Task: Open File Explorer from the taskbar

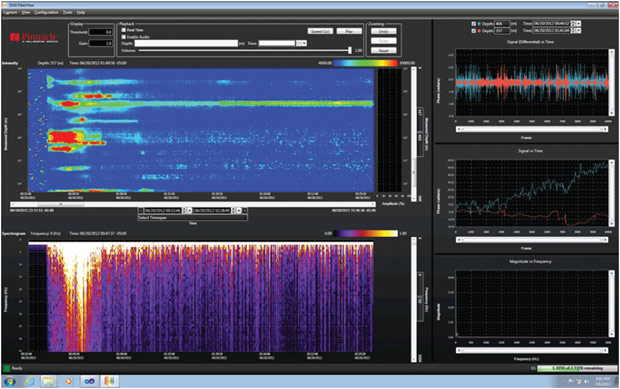Action: tap(49, 381)
